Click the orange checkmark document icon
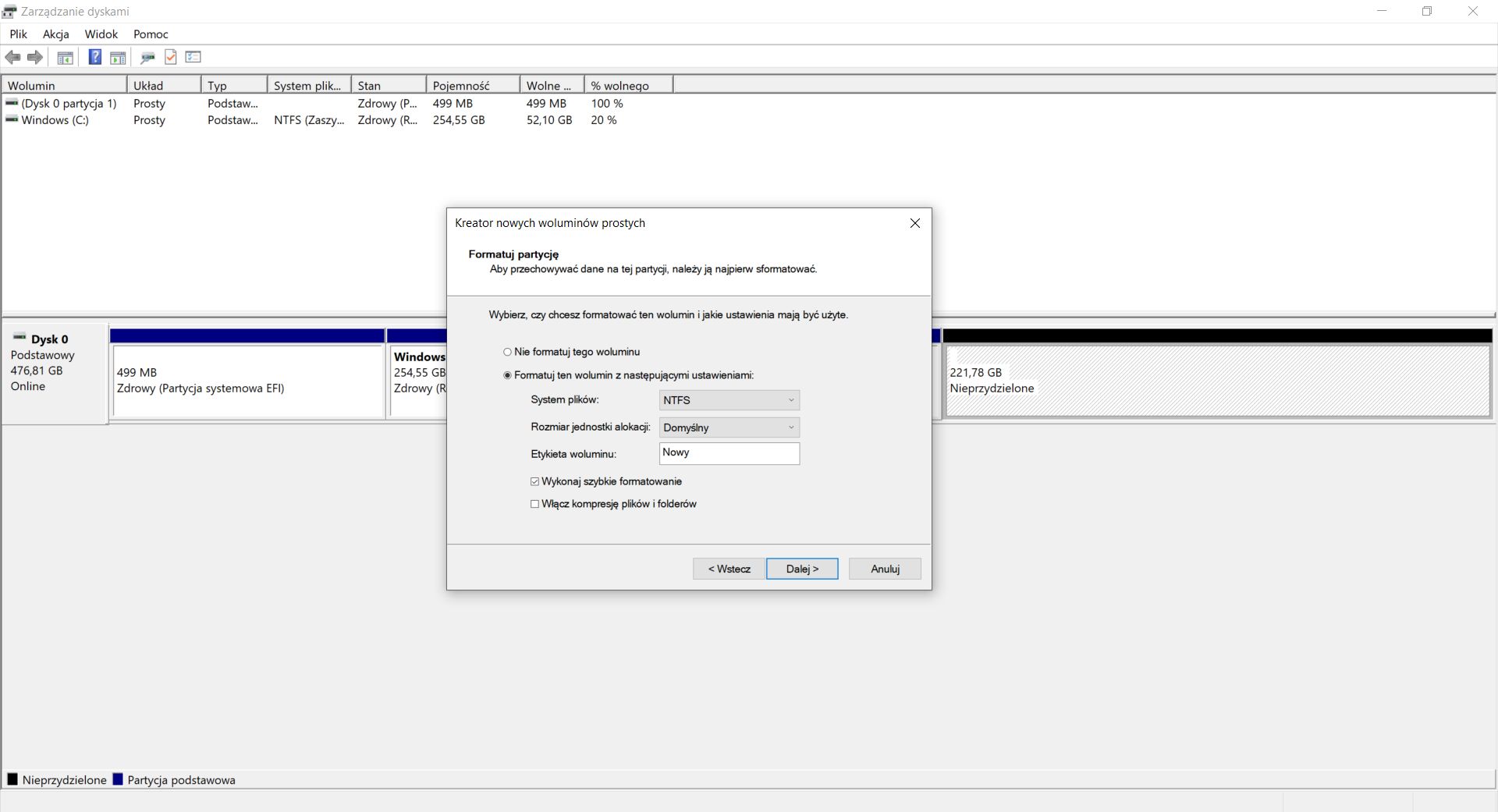The width and height of the screenshot is (1498, 812). 171,56
